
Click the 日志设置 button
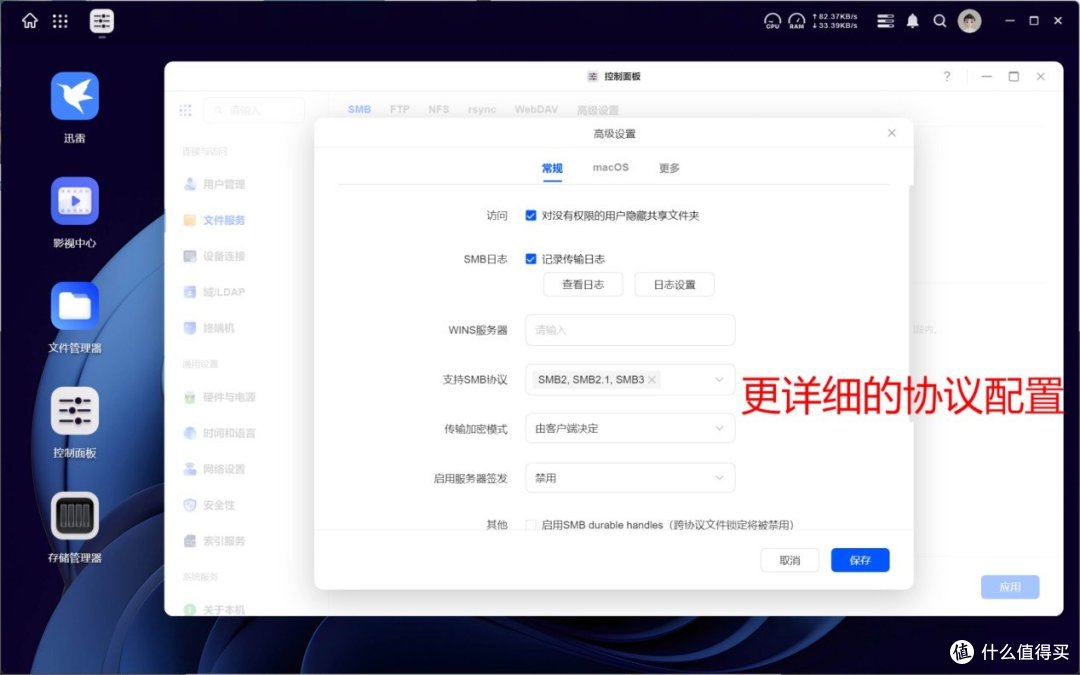(x=674, y=284)
